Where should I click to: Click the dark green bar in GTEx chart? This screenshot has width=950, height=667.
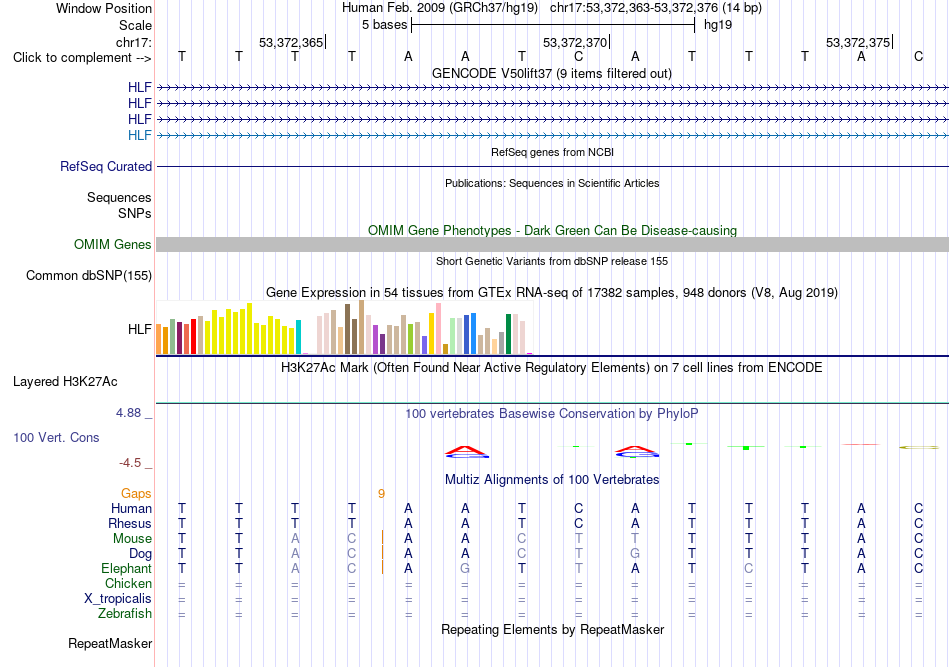tap(508, 334)
